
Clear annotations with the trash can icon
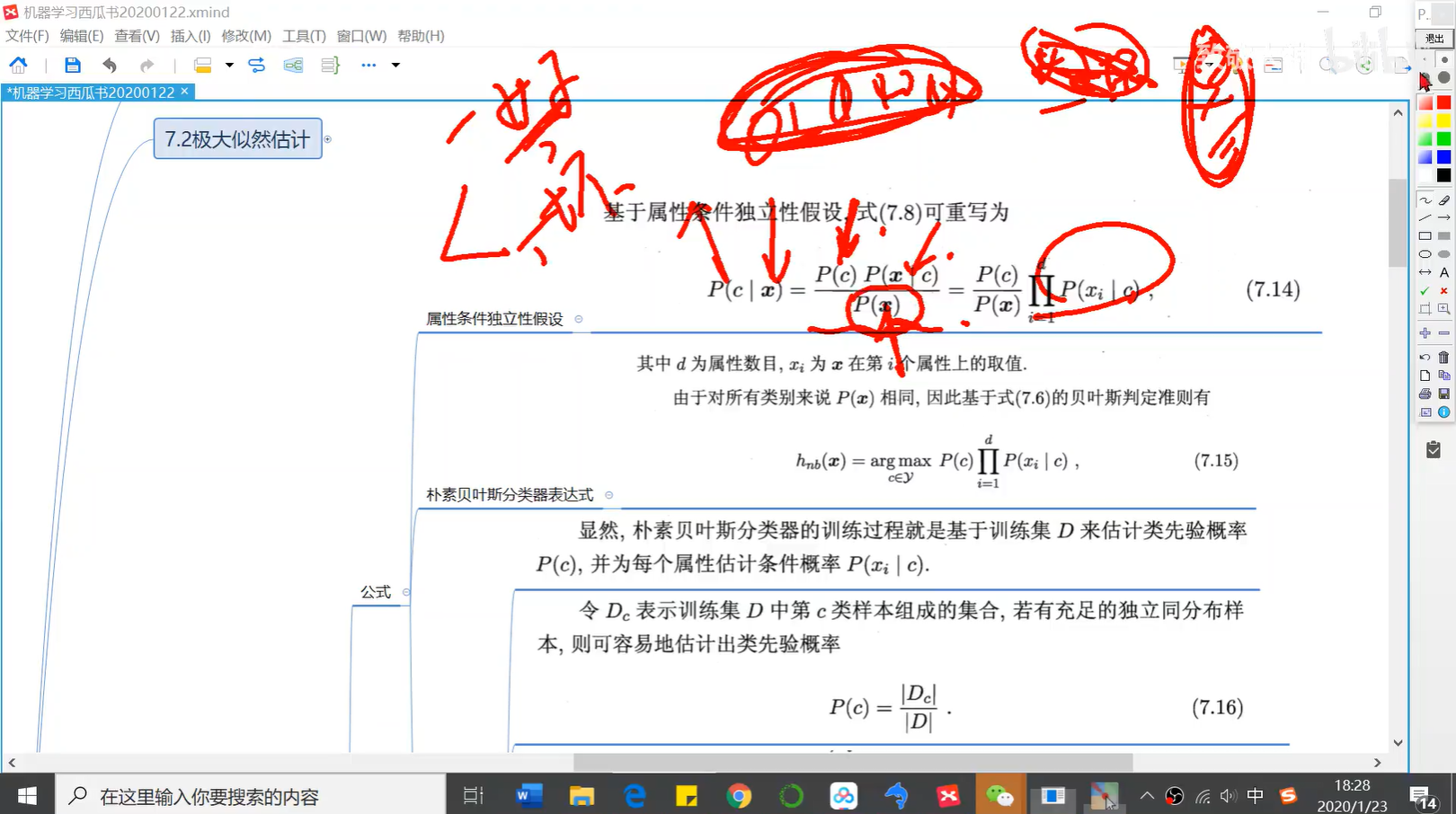click(1444, 358)
